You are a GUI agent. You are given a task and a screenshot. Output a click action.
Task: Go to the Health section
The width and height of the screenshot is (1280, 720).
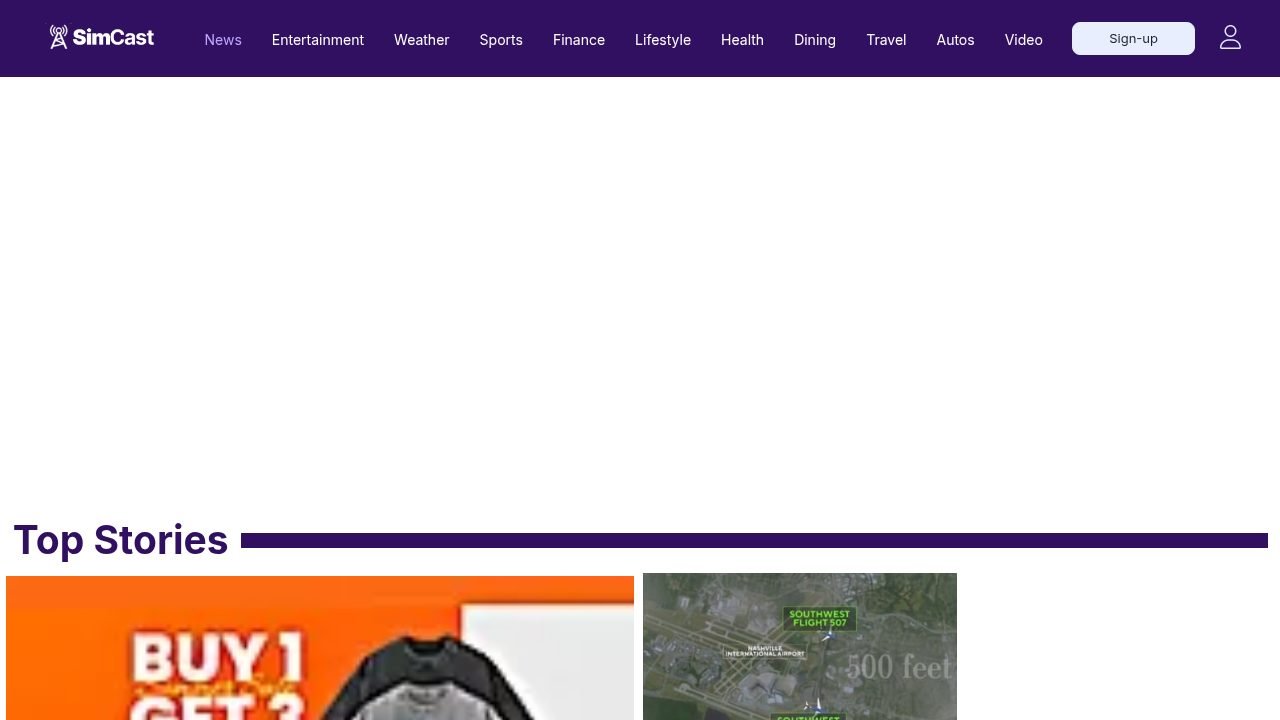[742, 40]
